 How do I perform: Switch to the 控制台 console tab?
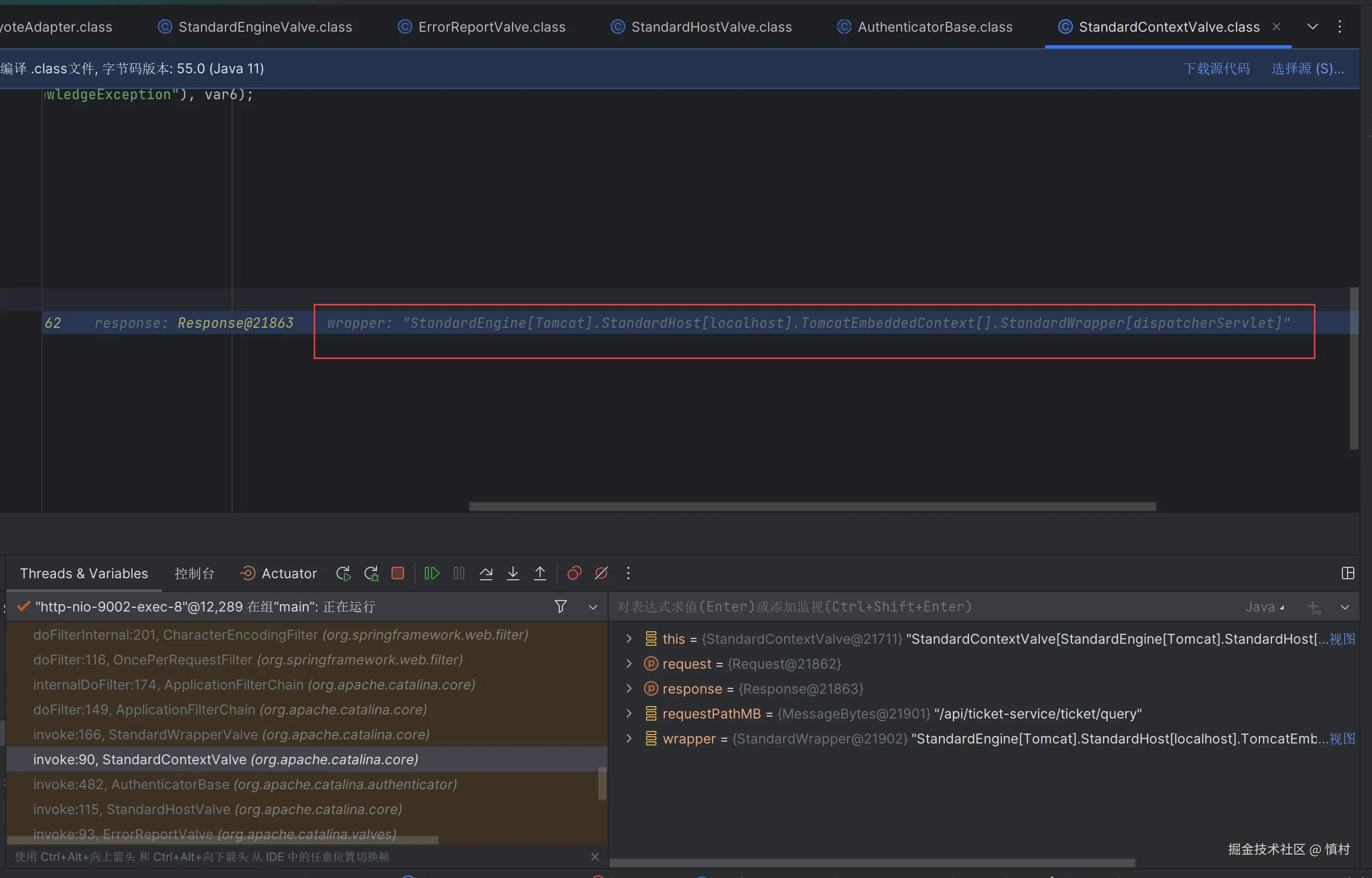(194, 573)
